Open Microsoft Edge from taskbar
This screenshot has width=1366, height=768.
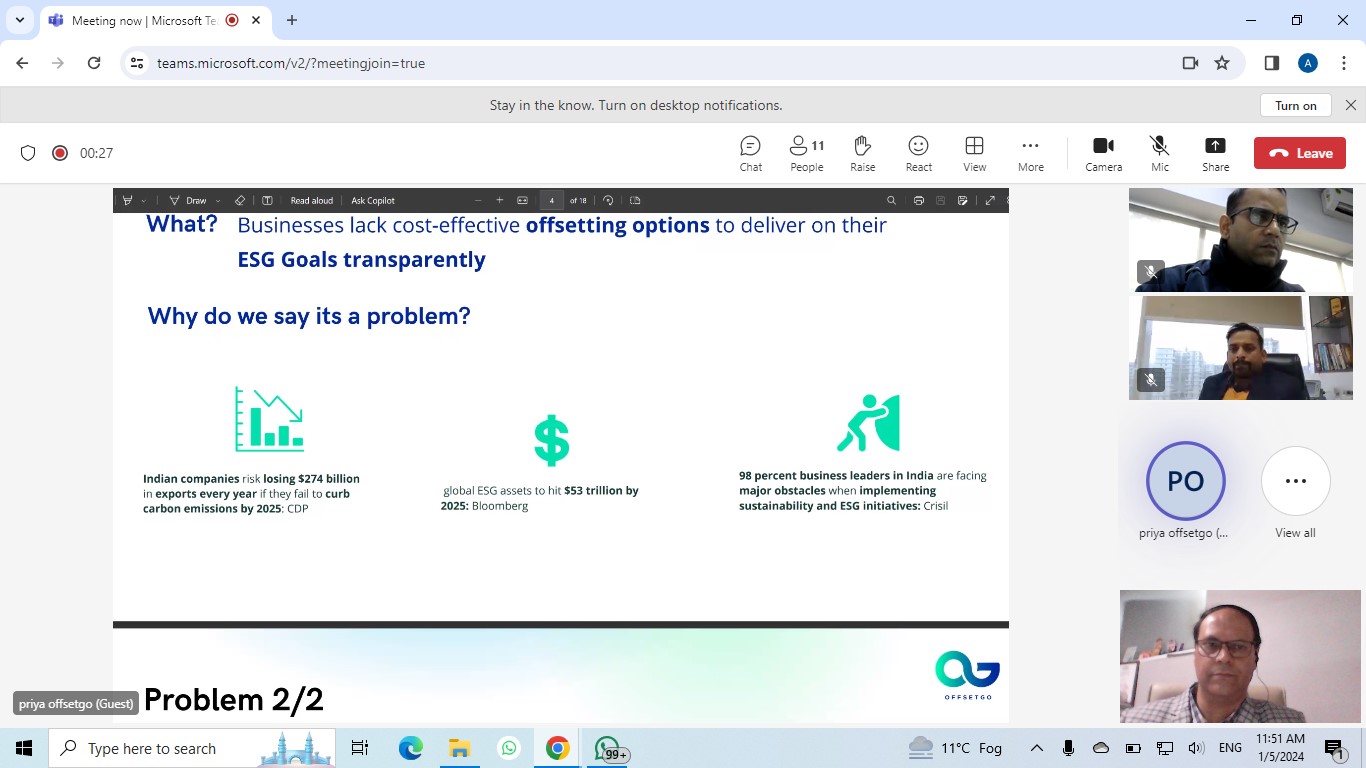(x=411, y=748)
